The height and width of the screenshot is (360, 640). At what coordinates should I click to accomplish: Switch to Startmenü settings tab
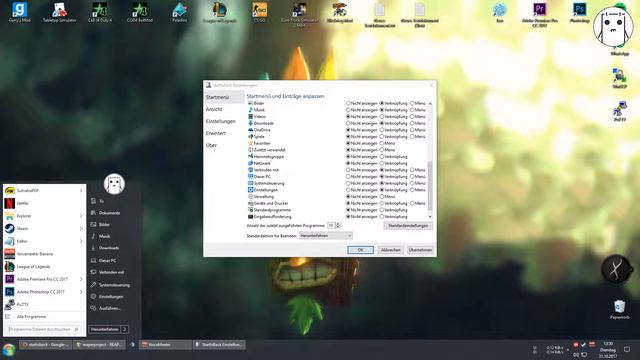224,97
